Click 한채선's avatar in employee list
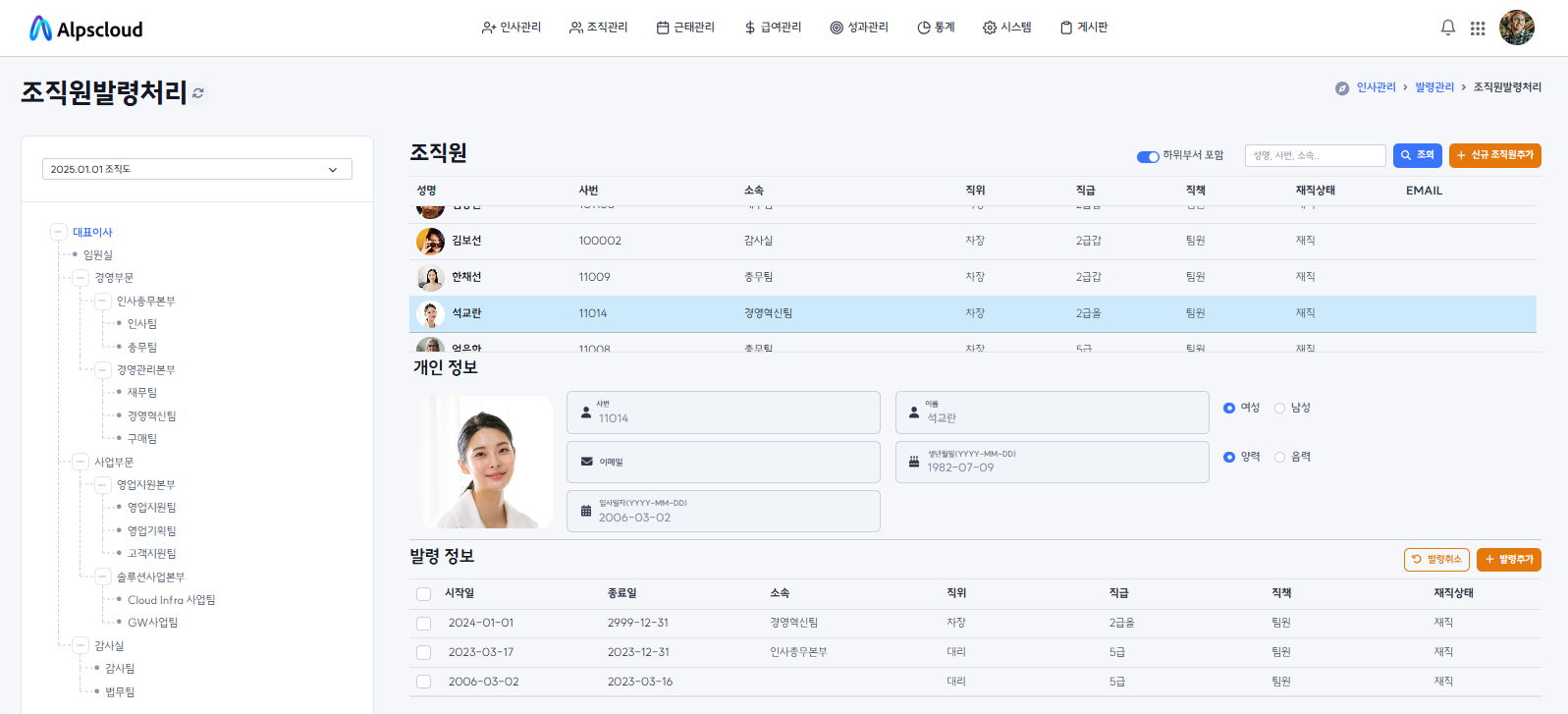1568x714 pixels. [430, 278]
